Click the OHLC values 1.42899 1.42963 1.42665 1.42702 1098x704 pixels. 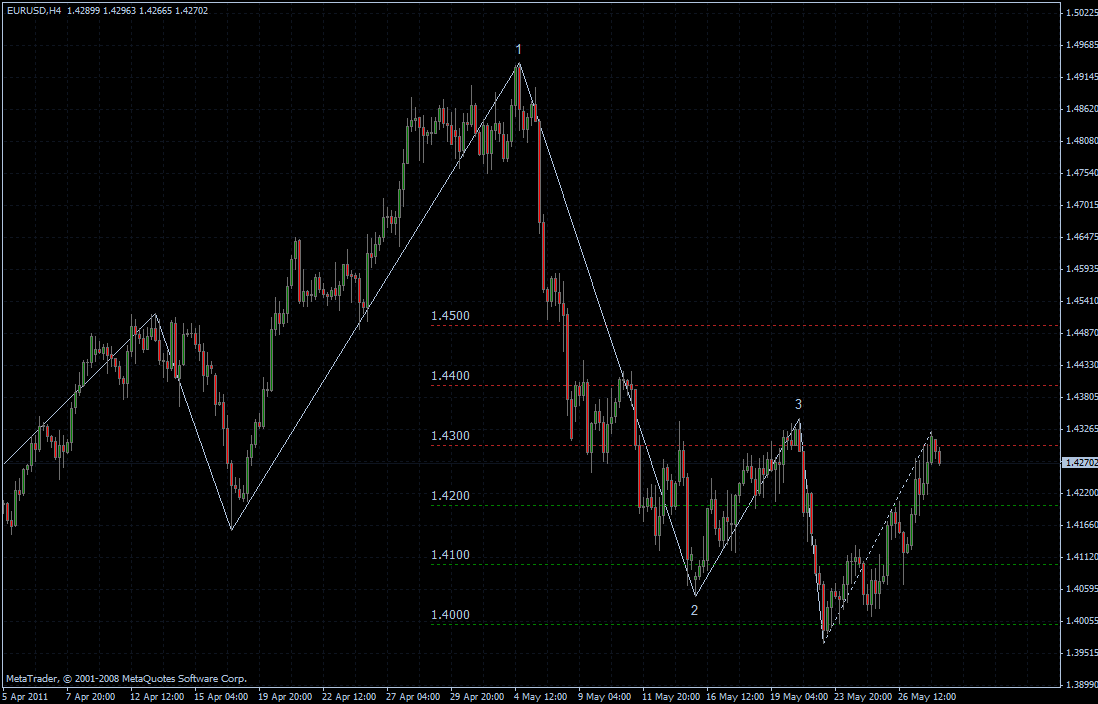pyautogui.click(x=138, y=11)
